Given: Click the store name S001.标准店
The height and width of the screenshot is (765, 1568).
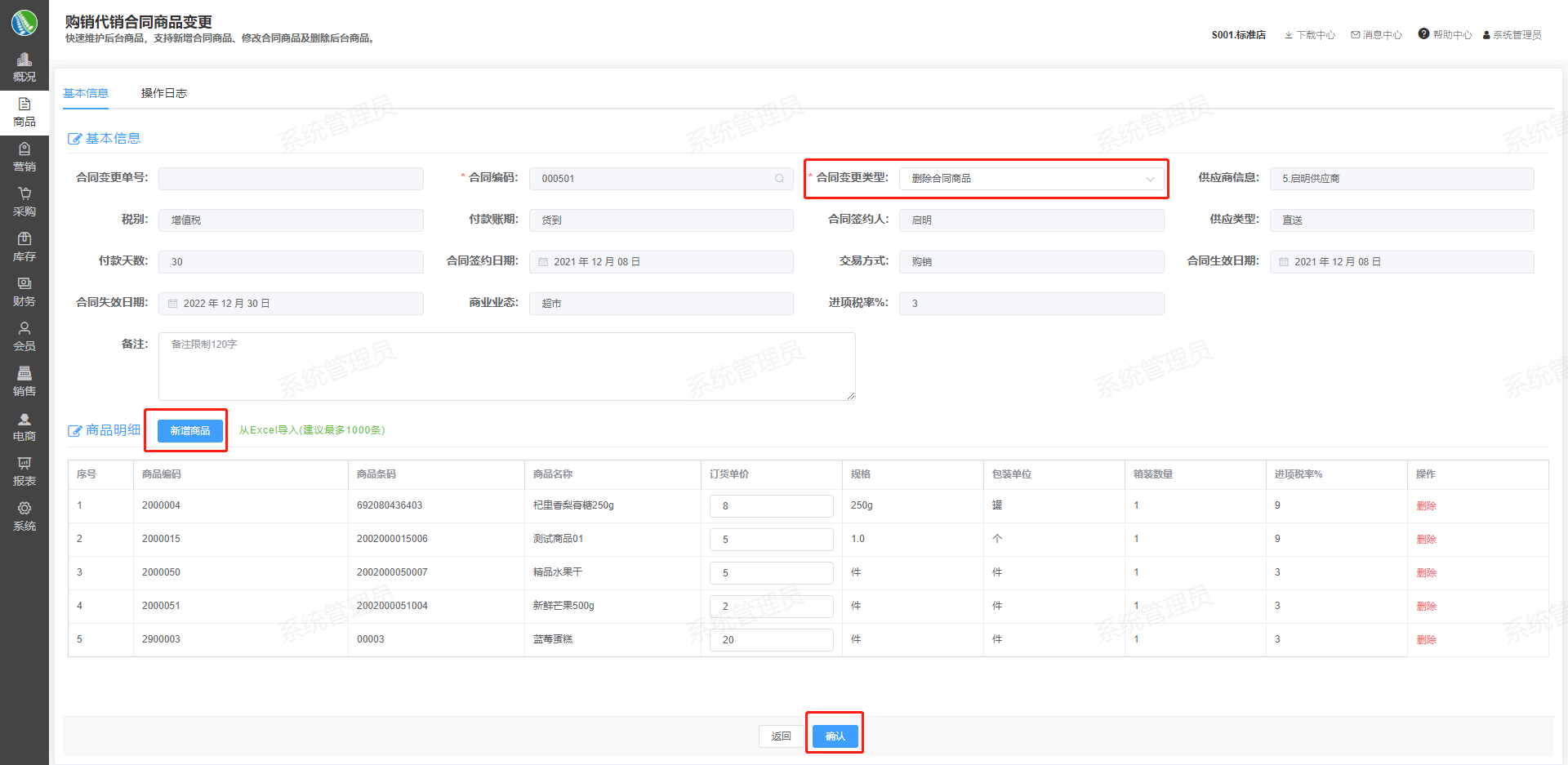Looking at the screenshot, I should pyautogui.click(x=1239, y=35).
